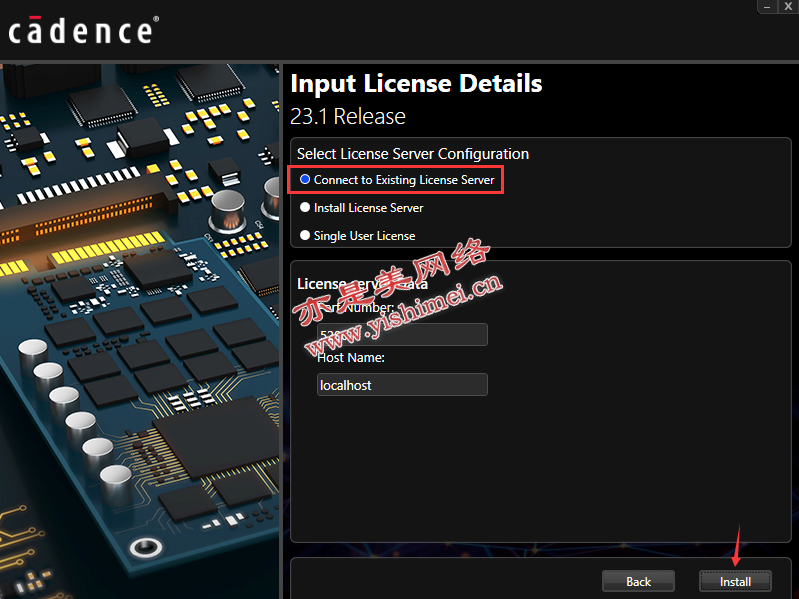Click the 'Input License Details' heading
Image resolution: width=799 pixels, height=599 pixels.
tap(416, 84)
